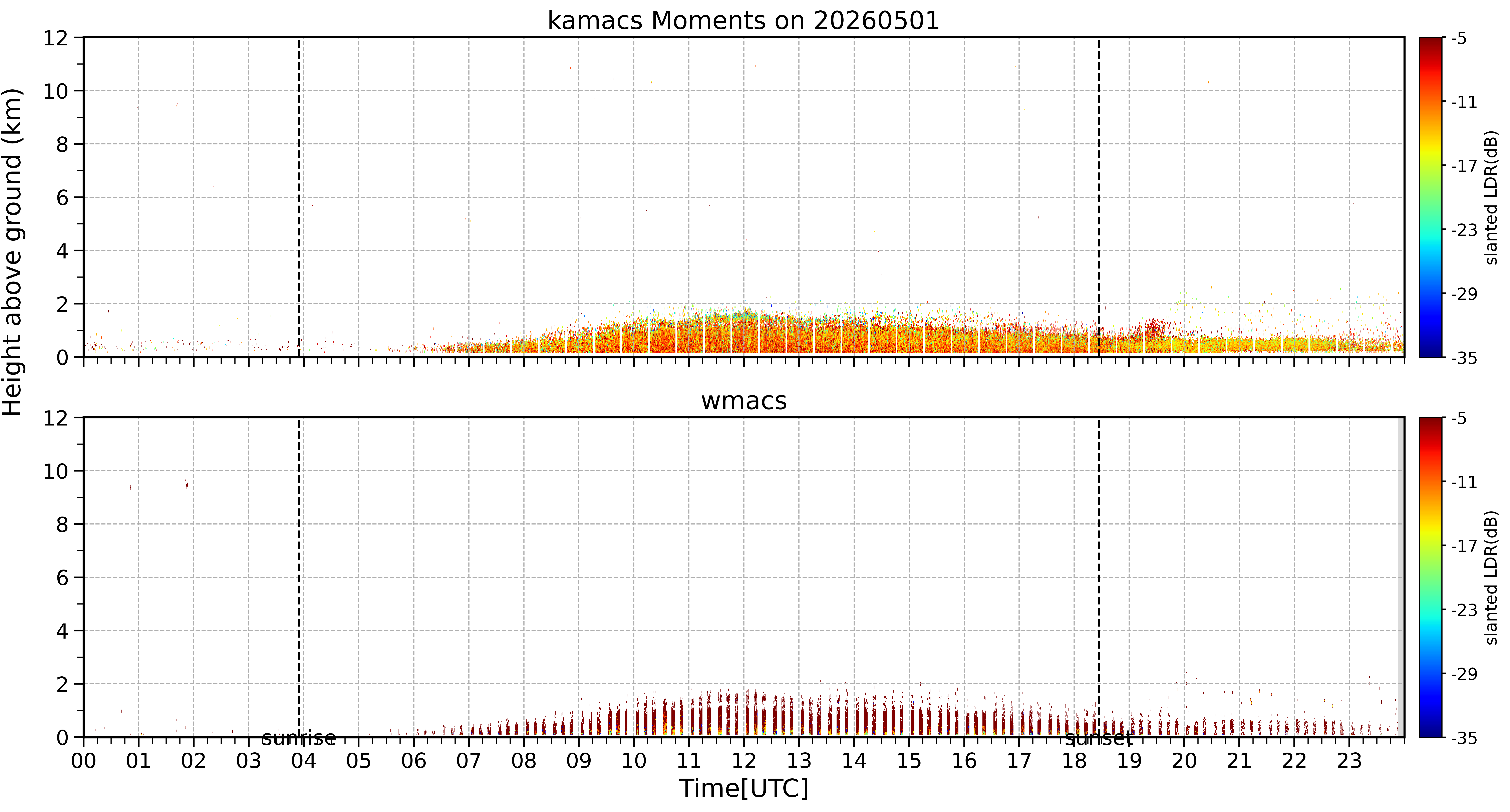
Task: Click the x-axis tick label "02"
Action: (194, 761)
